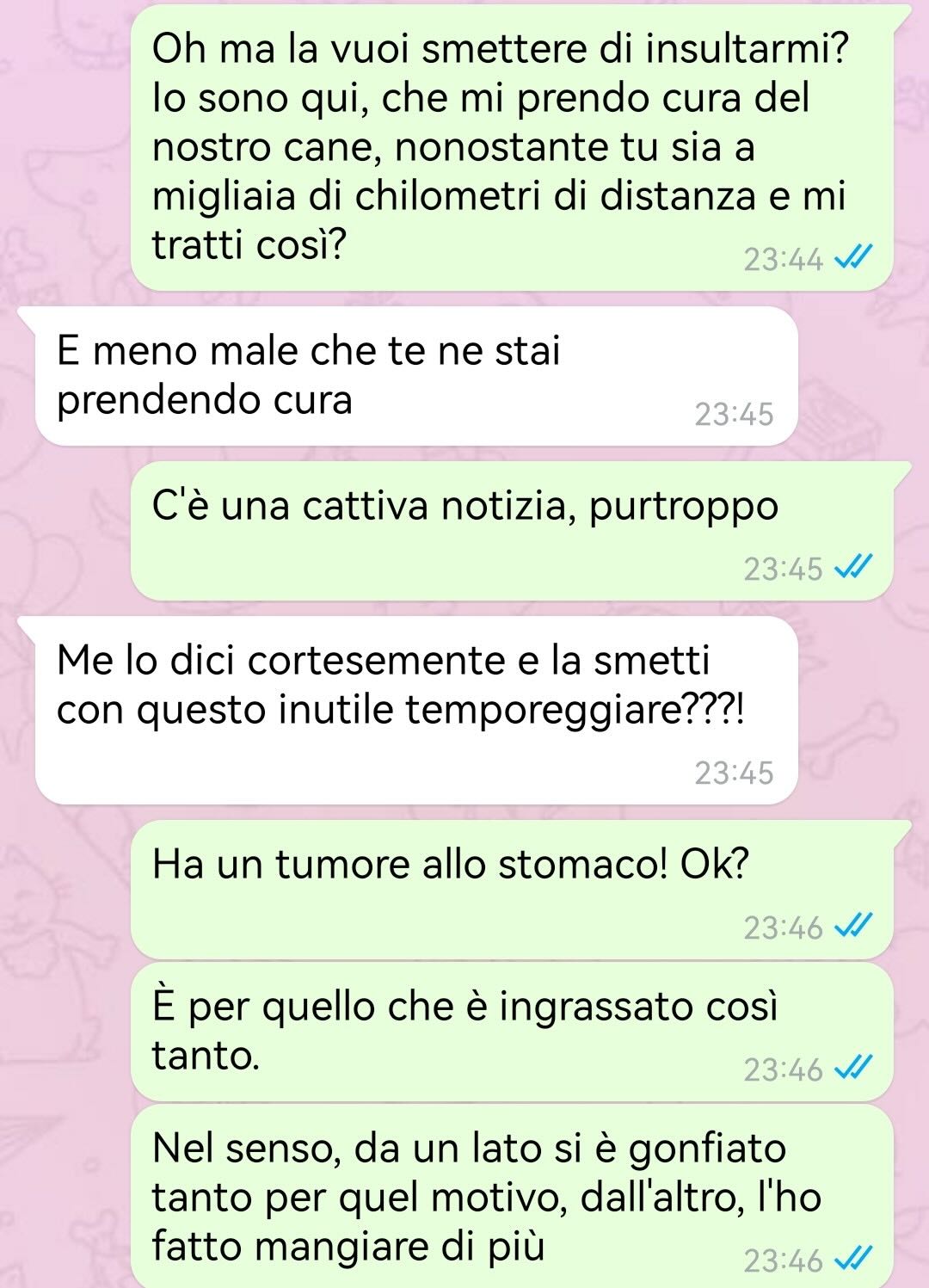Tap the 23:45 timestamp on 'cattiva notizia' bubble

[x=783, y=569]
